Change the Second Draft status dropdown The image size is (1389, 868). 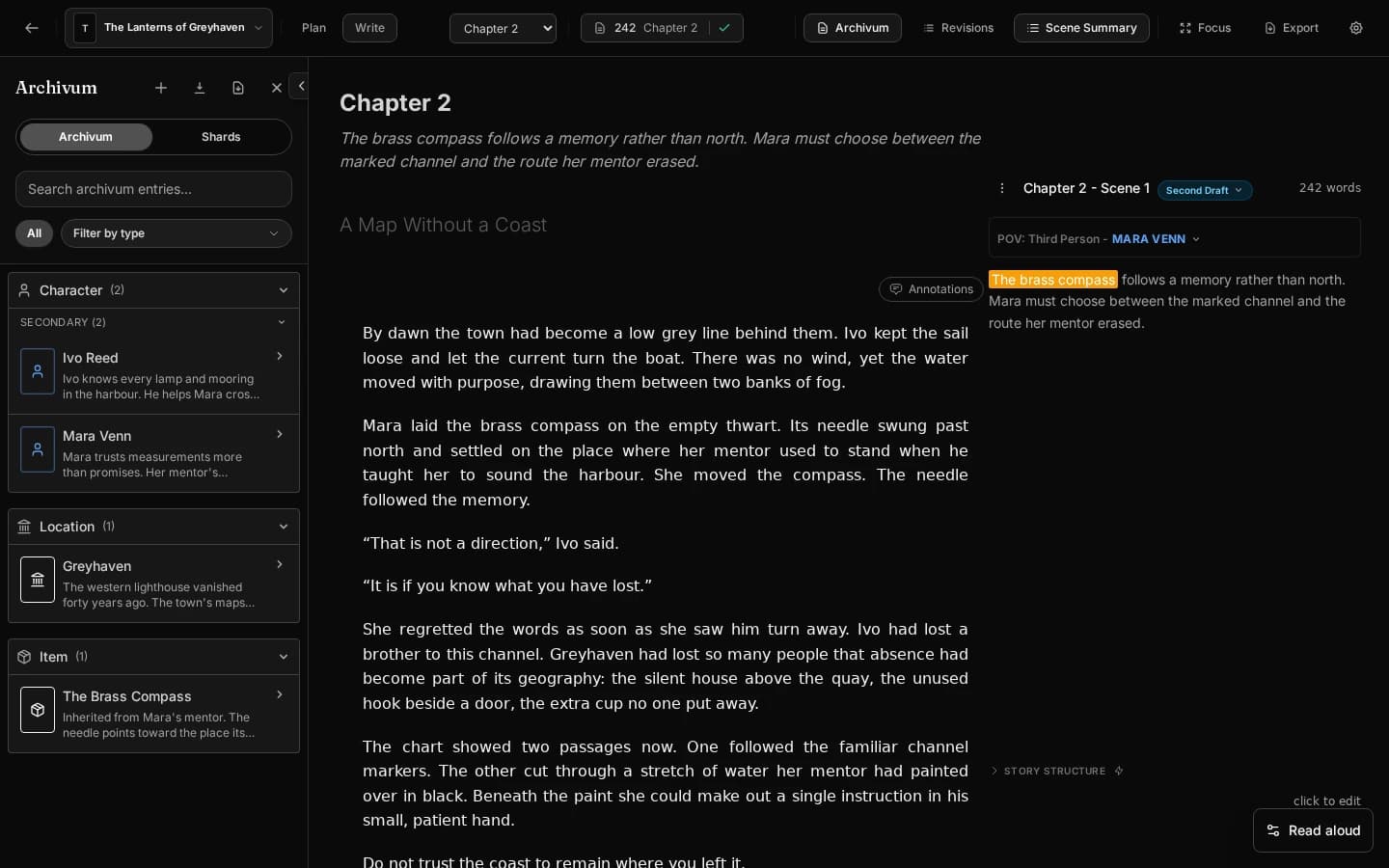tap(1205, 190)
